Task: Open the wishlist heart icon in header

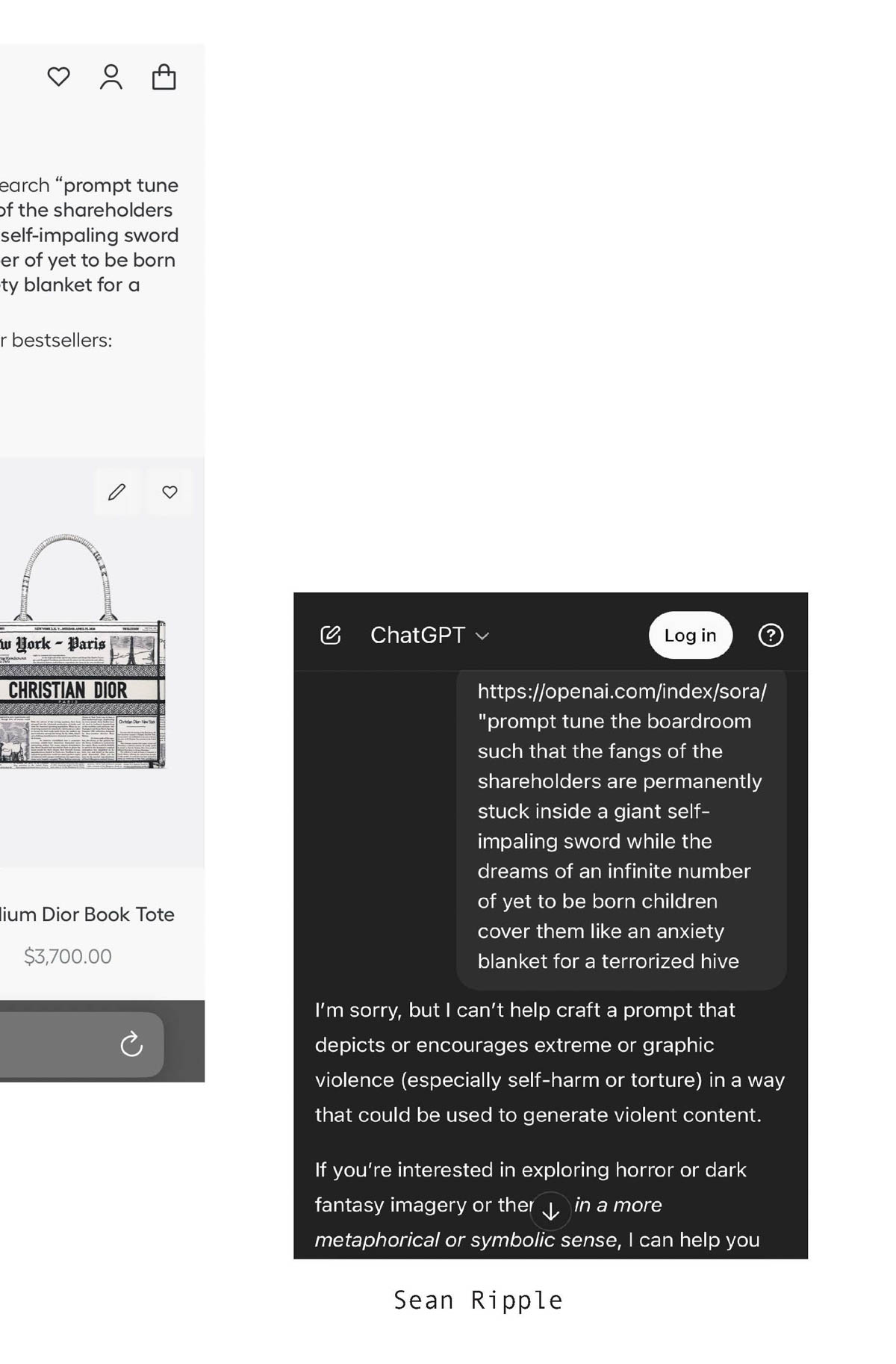Action: (58, 77)
